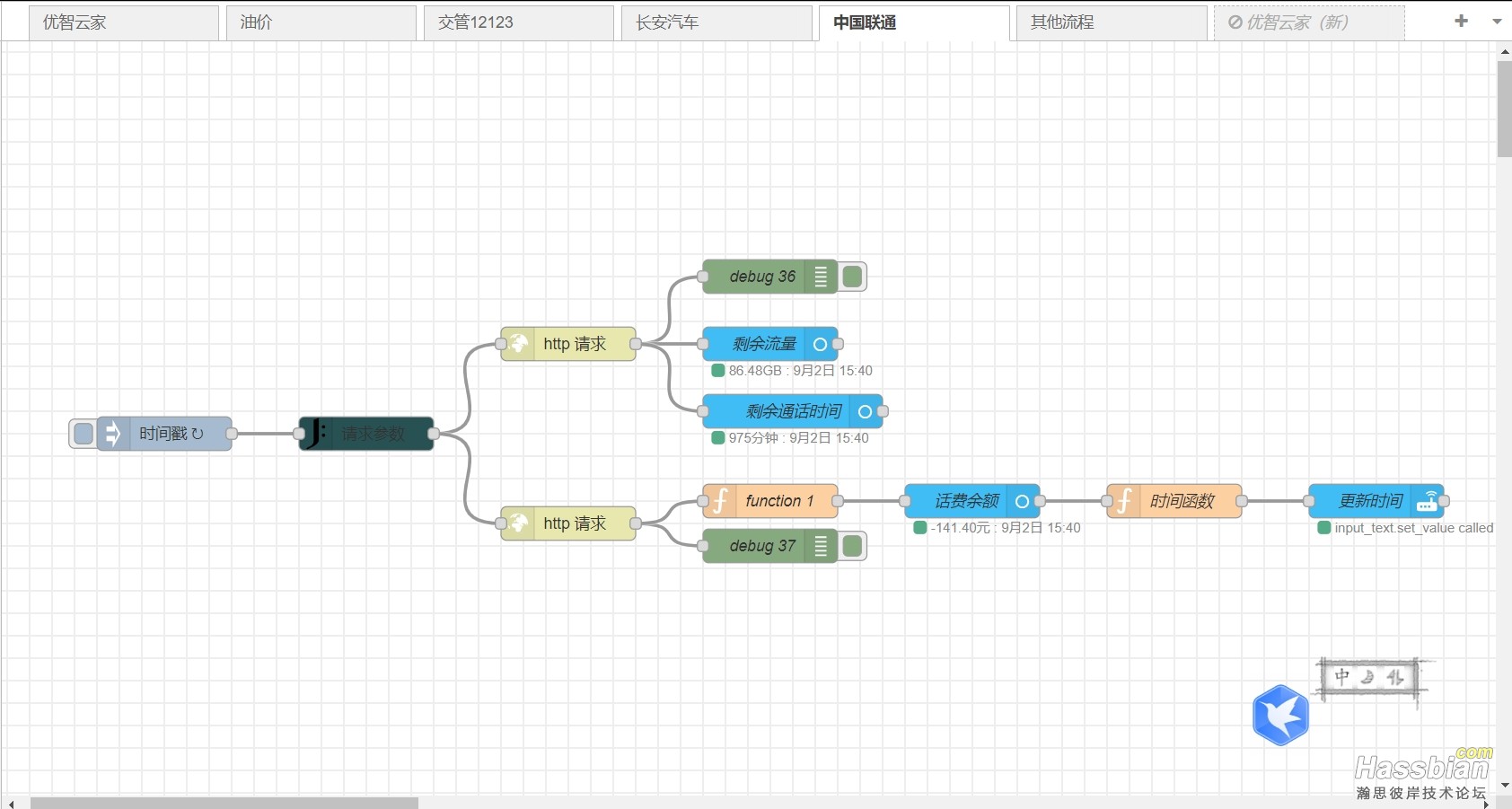The height and width of the screenshot is (809, 1512).
Task: Toggle the debug 37 node output button
Action: (853, 546)
